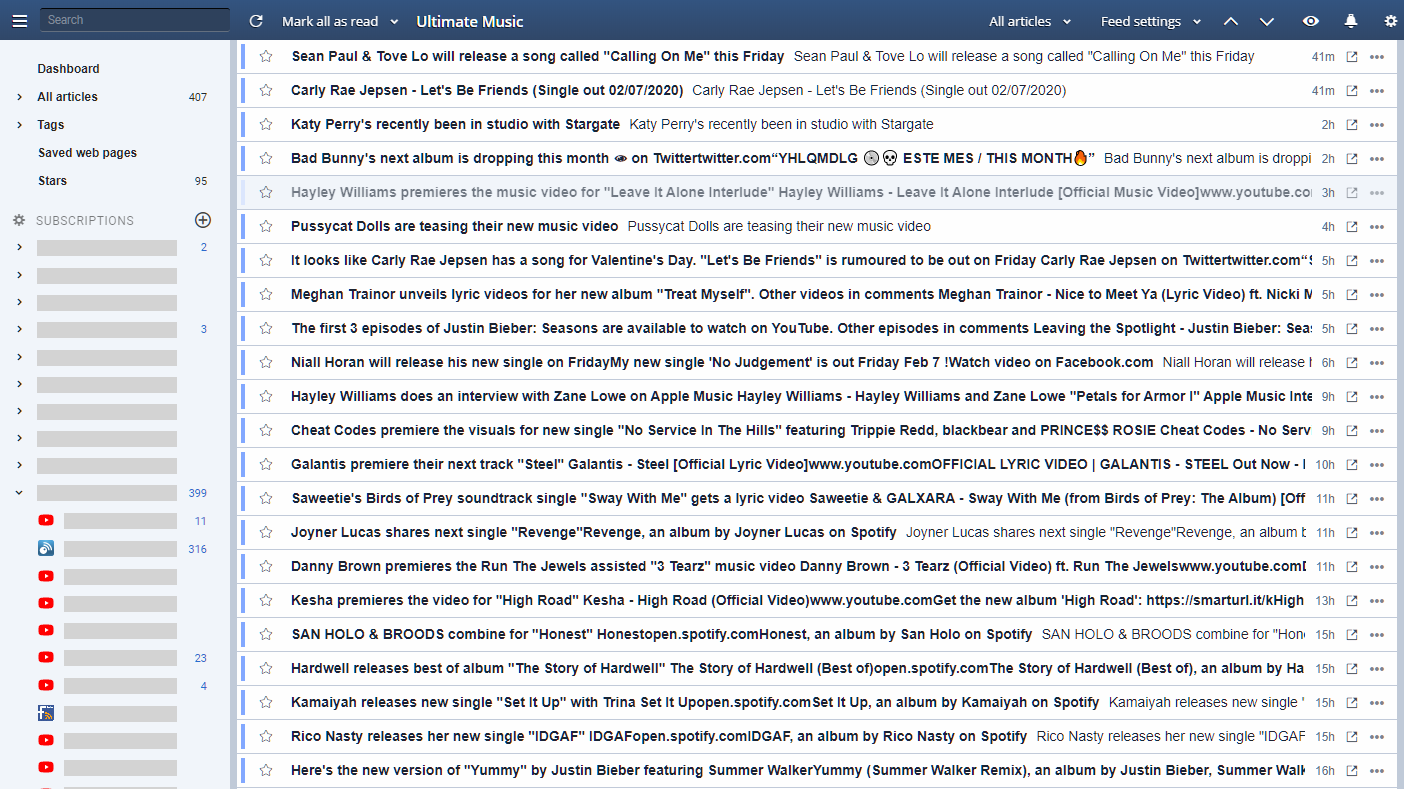Star the Niall Horan new single article

[x=266, y=362]
